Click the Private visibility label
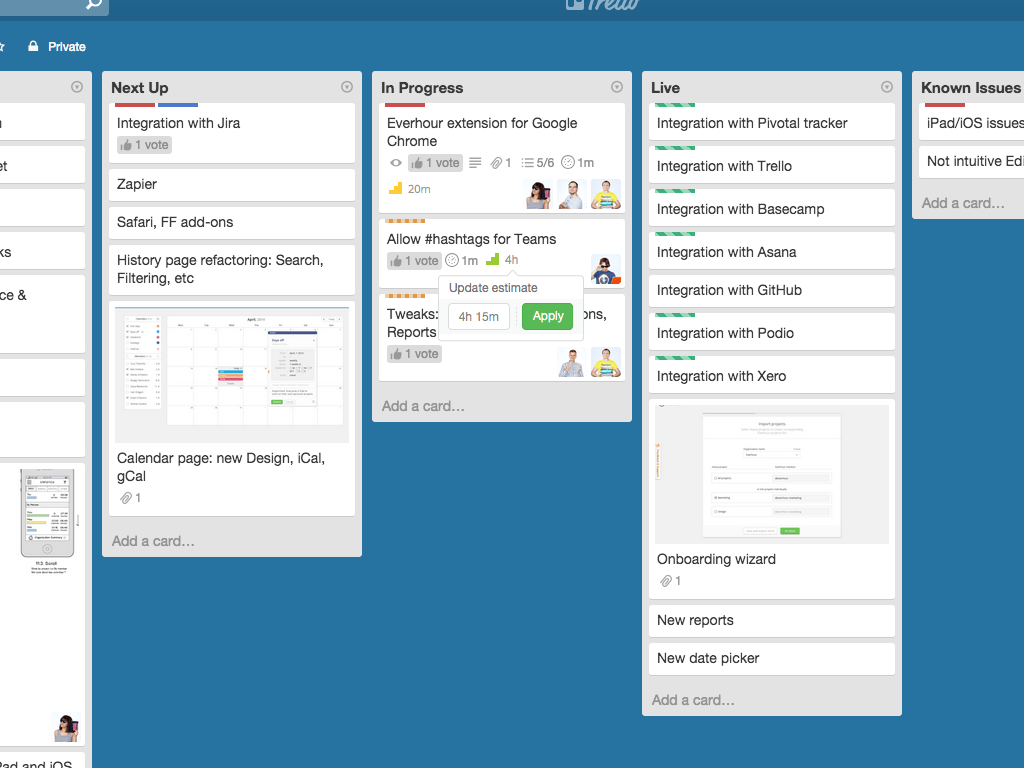1024x768 pixels. [56, 46]
